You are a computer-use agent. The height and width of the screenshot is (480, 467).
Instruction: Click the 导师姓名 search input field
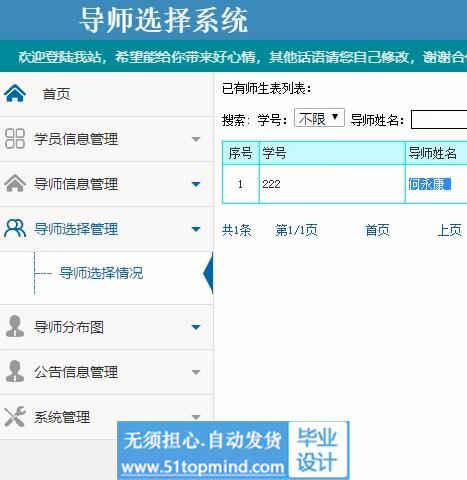click(x=439, y=119)
